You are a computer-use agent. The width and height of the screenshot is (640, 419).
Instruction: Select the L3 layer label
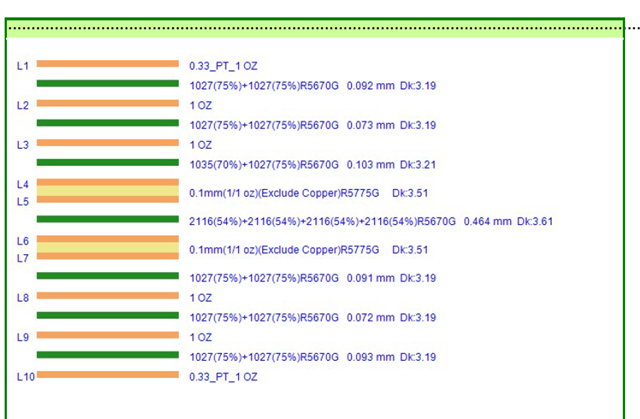[23, 145]
